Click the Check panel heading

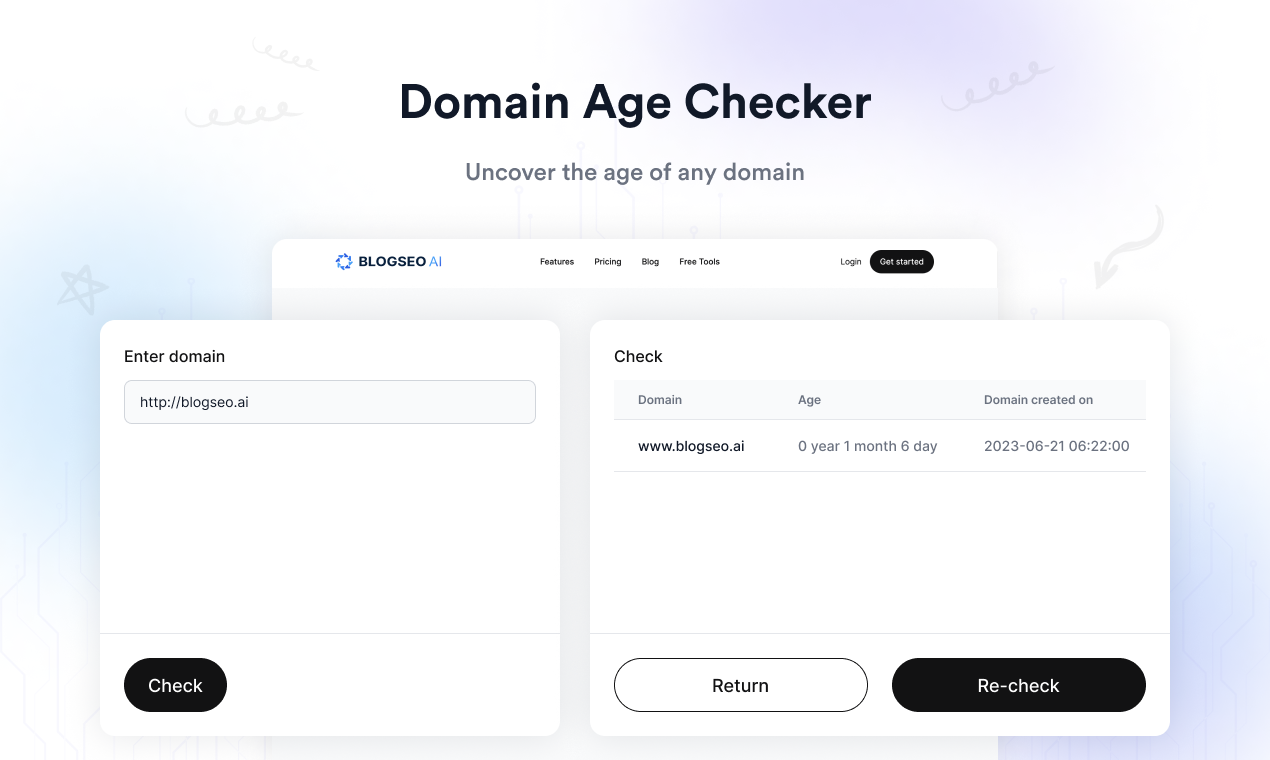638,356
